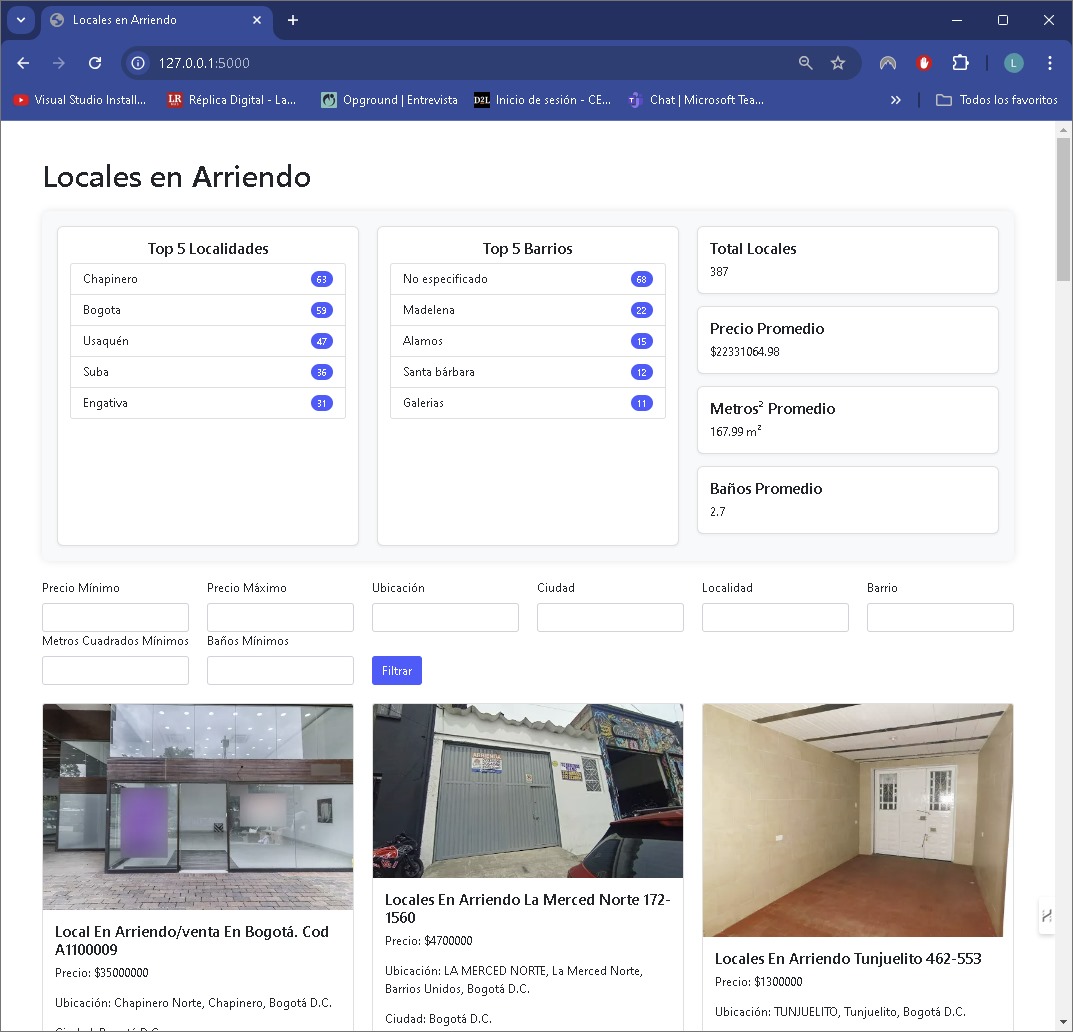Focus the Baños Mínimos input field
Image resolution: width=1073 pixels, height=1032 pixels.
coord(280,671)
